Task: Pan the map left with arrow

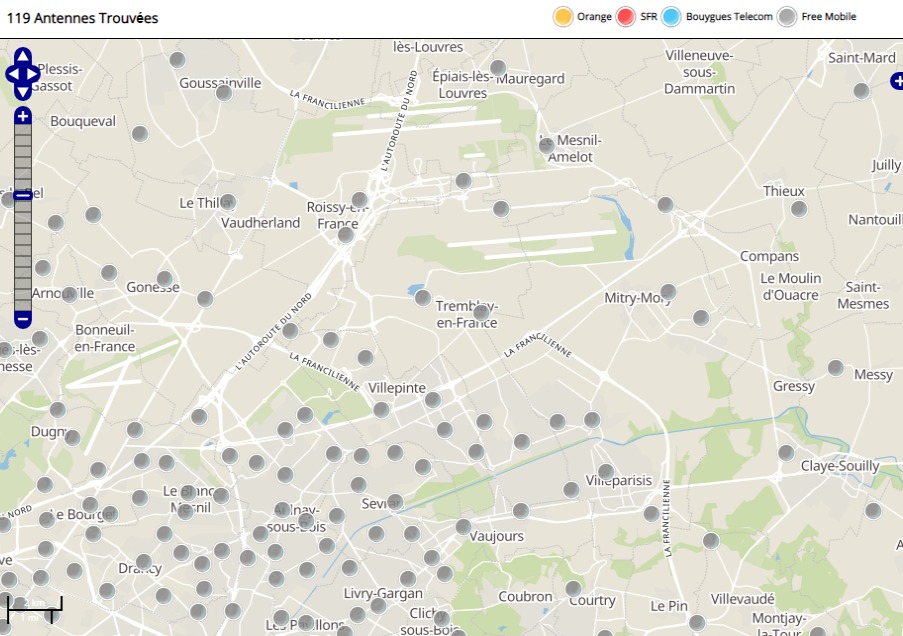Action: pyautogui.click(x=13, y=74)
